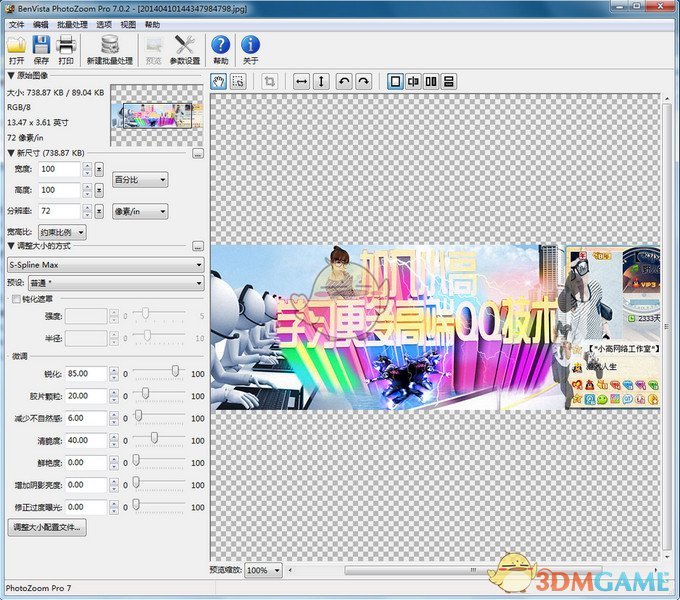Click the 清脆度 slider handle
The height and width of the screenshot is (600, 680).
click(x=154, y=437)
